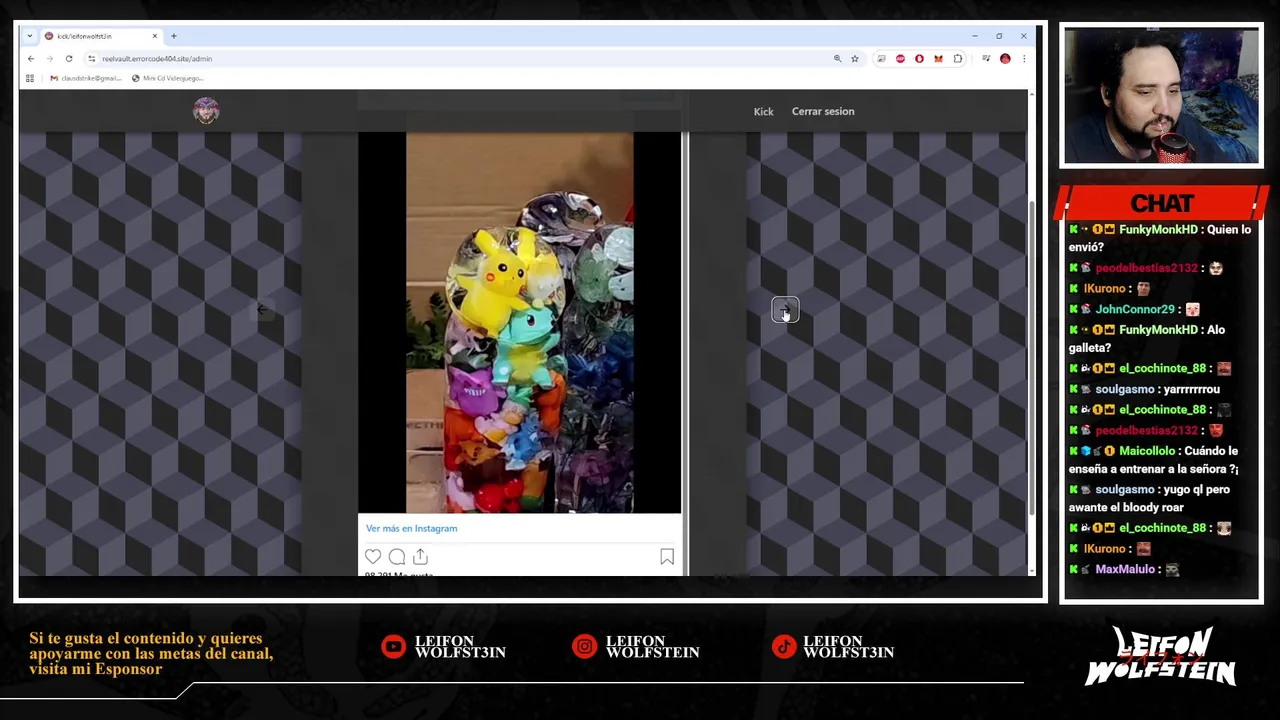Open the Chrome three-dot menu
Image resolution: width=1280 pixels, height=720 pixels.
click(x=1023, y=59)
